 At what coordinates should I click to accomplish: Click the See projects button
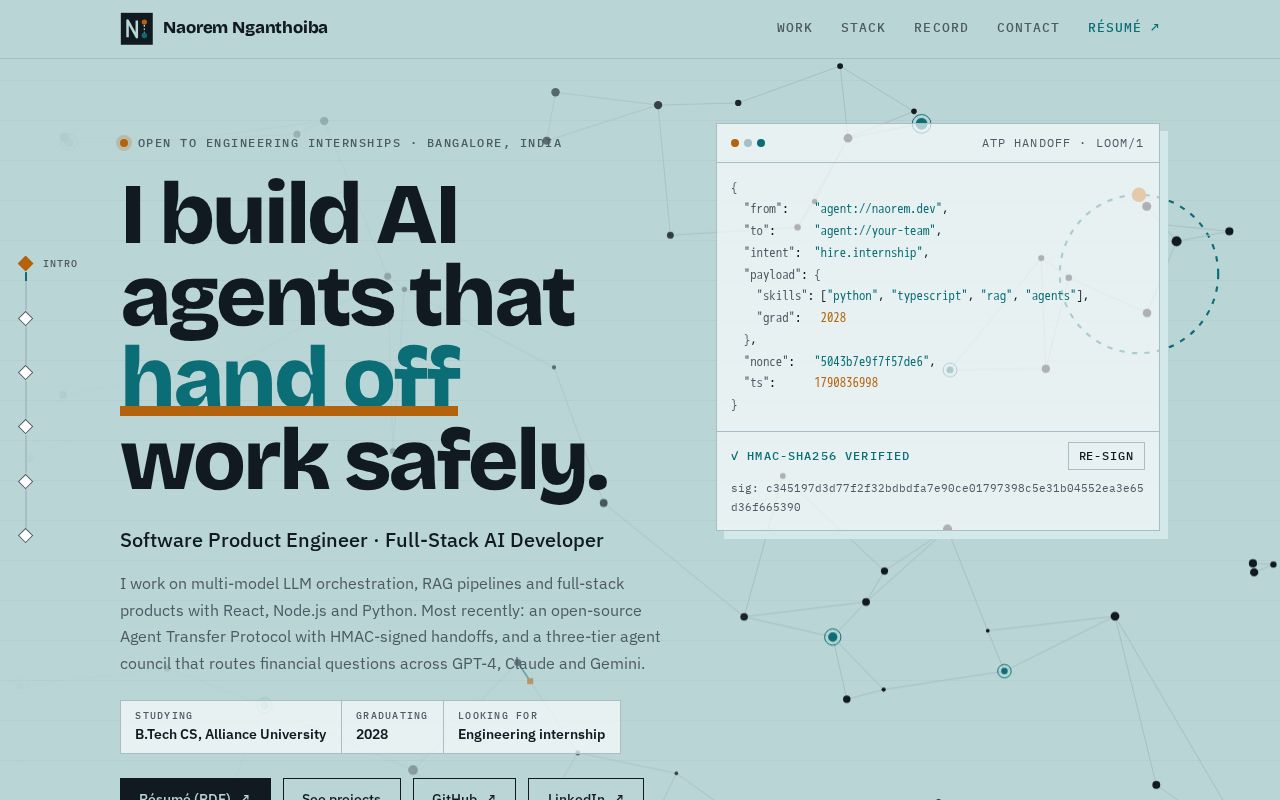[x=341, y=789]
